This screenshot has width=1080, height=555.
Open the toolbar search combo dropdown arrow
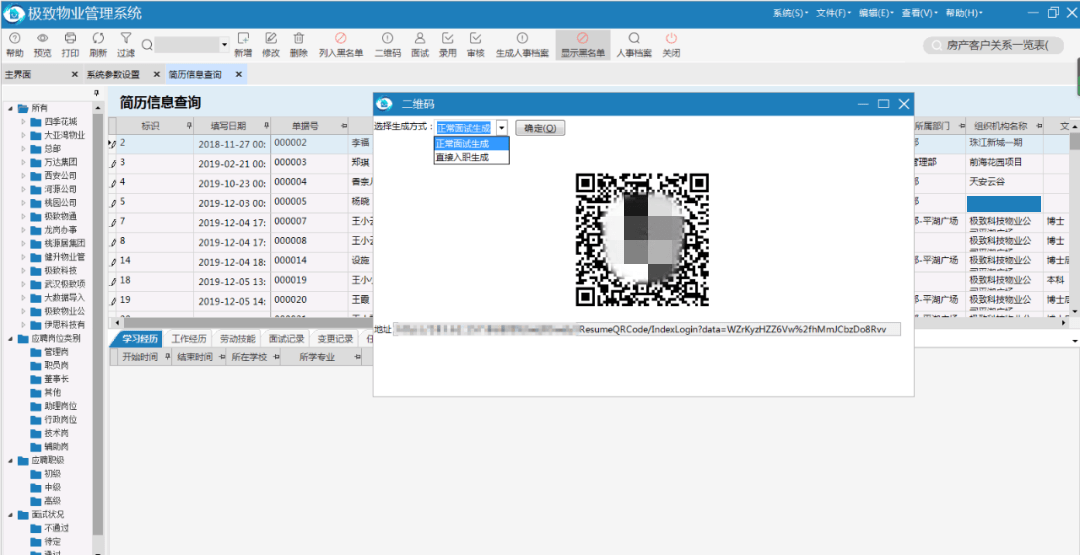[225, 45]
